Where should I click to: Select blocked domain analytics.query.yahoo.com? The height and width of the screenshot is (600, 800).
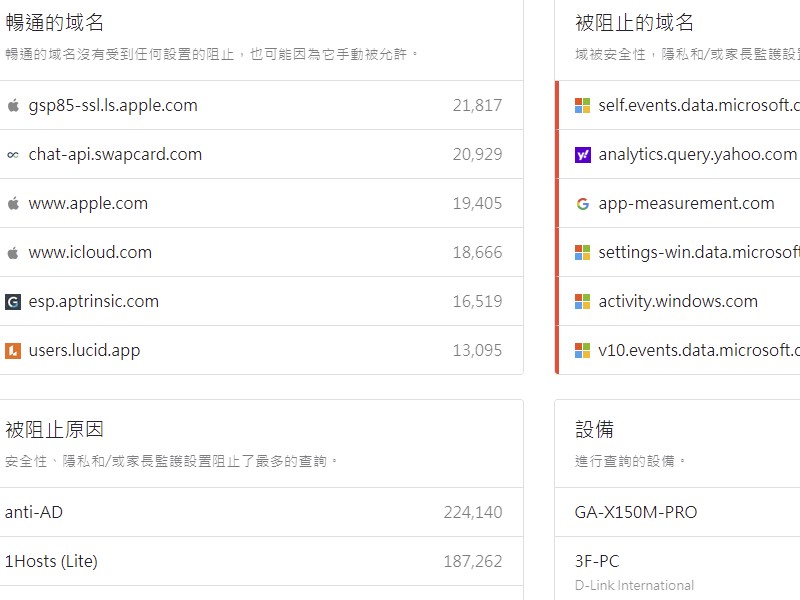(x=697, y=155)
